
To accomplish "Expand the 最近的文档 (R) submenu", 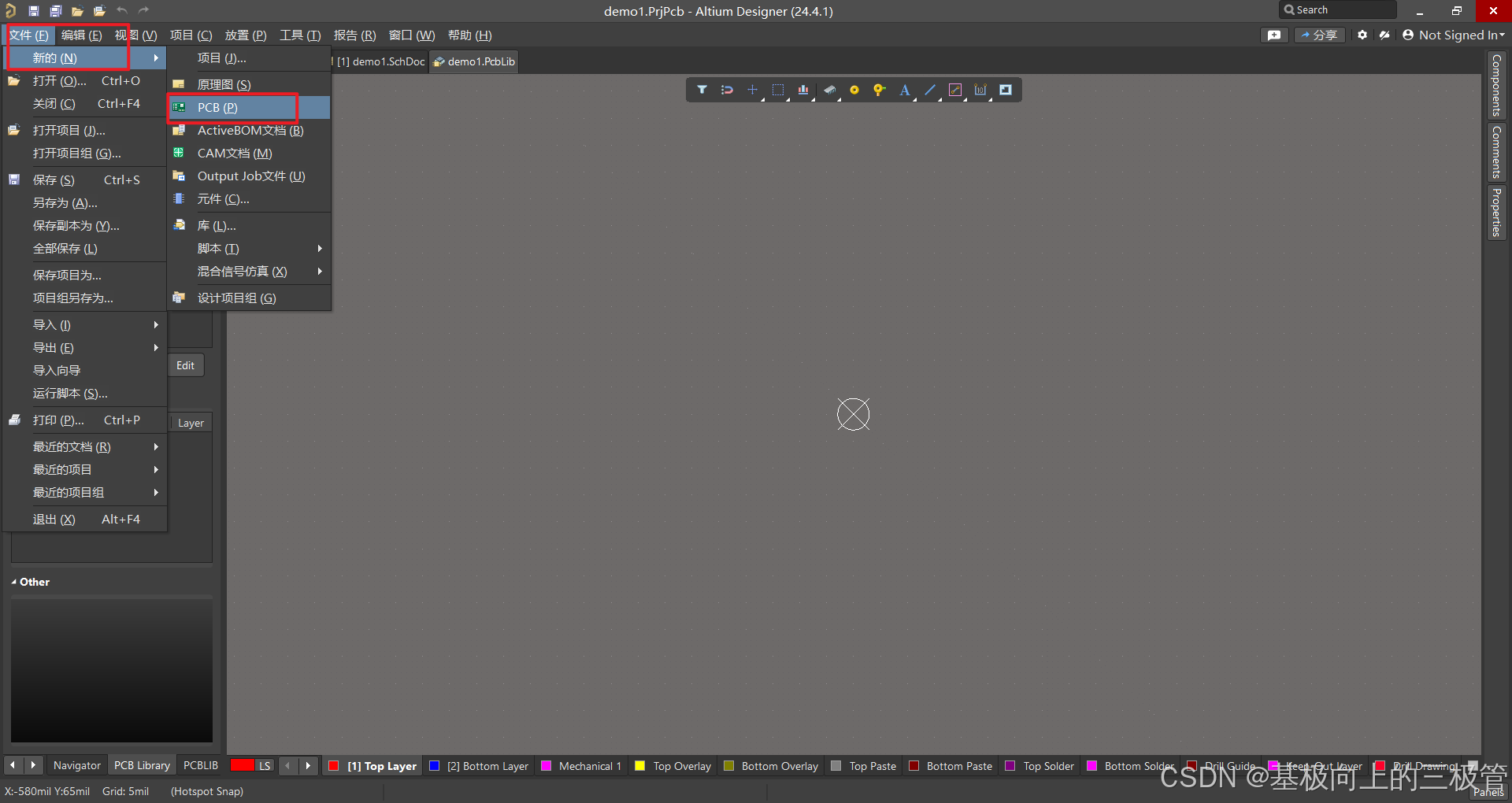I will pyautogui.click(x=85, y=446).
